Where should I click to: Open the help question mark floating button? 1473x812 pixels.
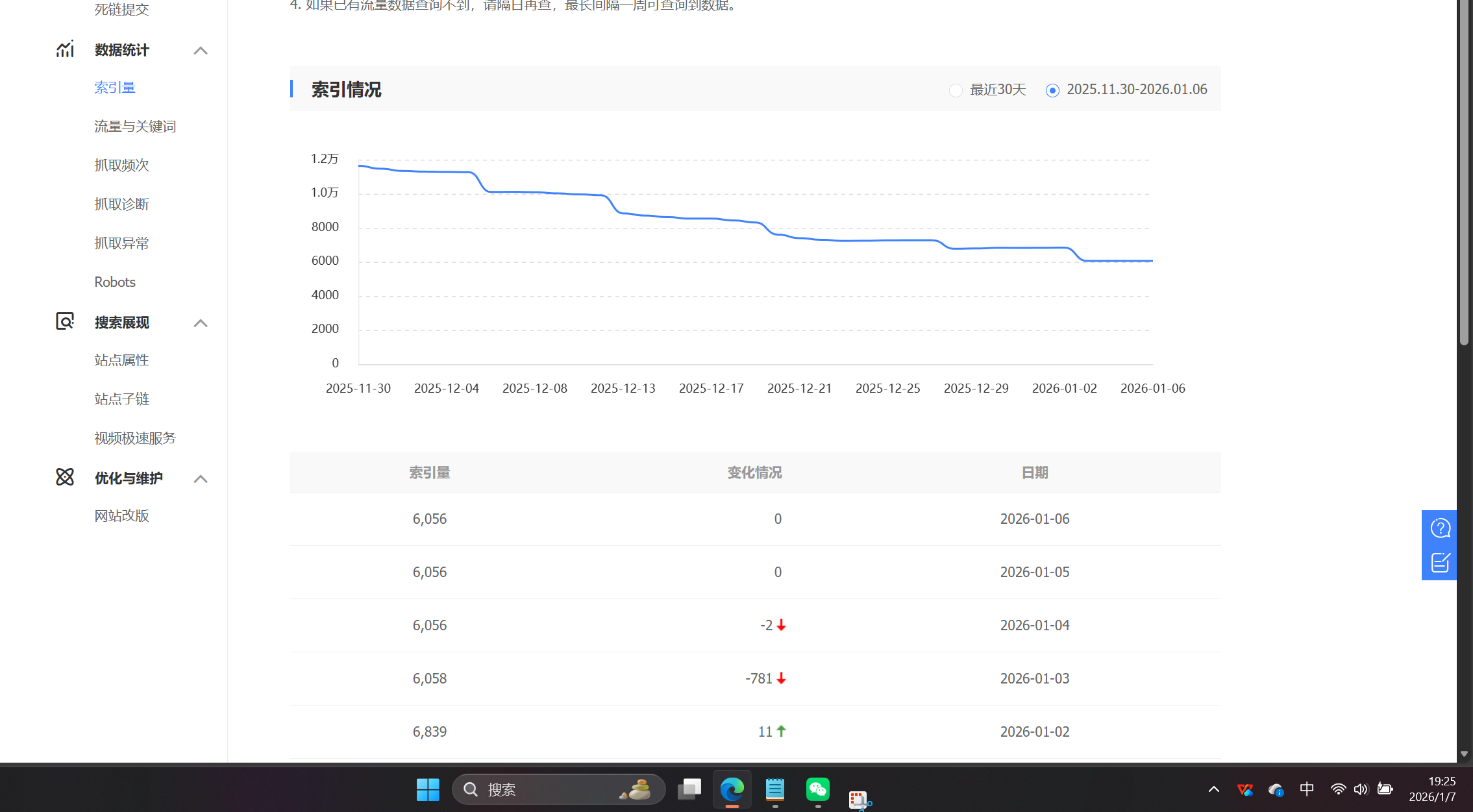pos(1440,528)
